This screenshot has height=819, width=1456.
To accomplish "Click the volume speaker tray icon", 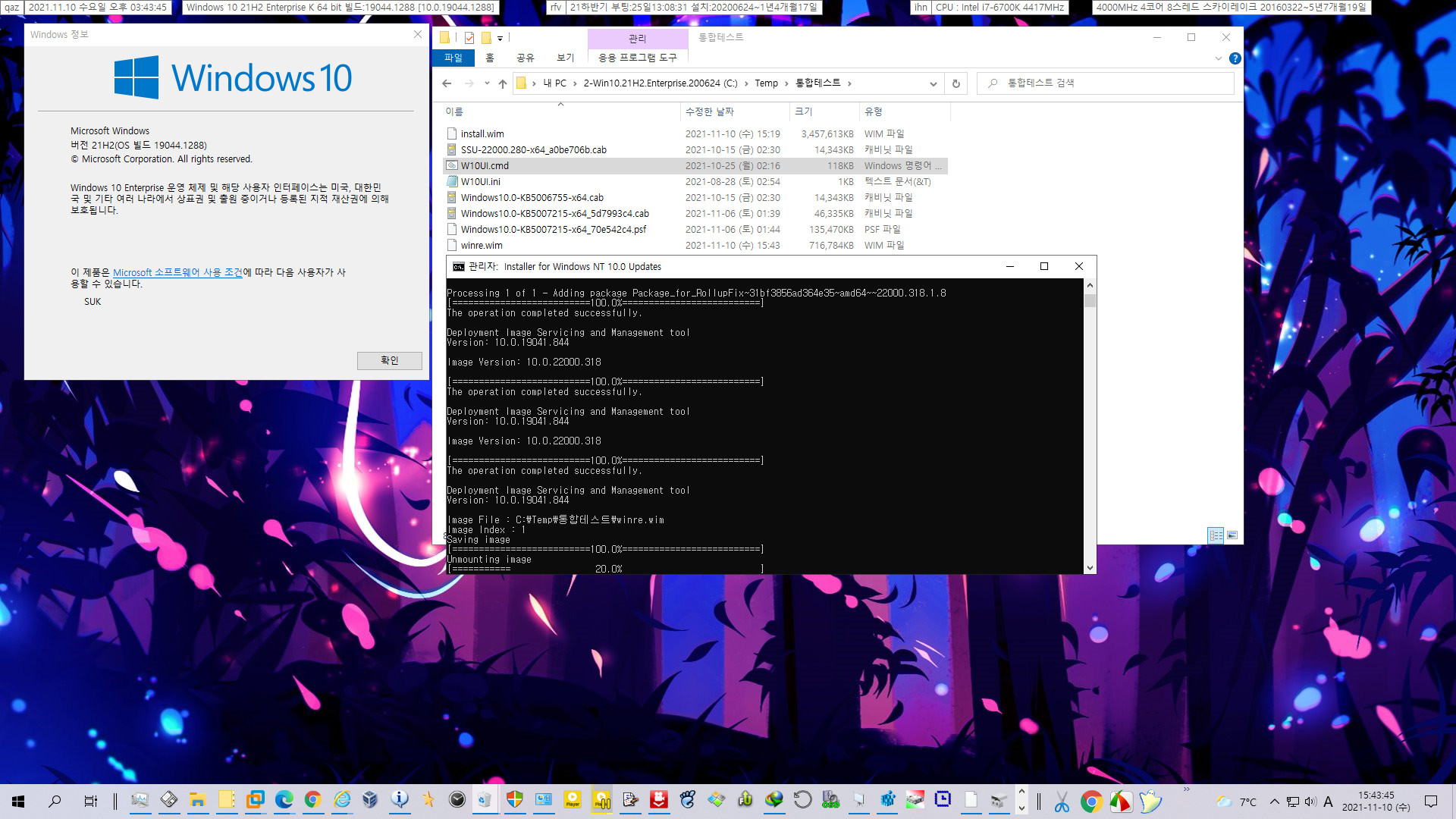I will click(1310, 802).
